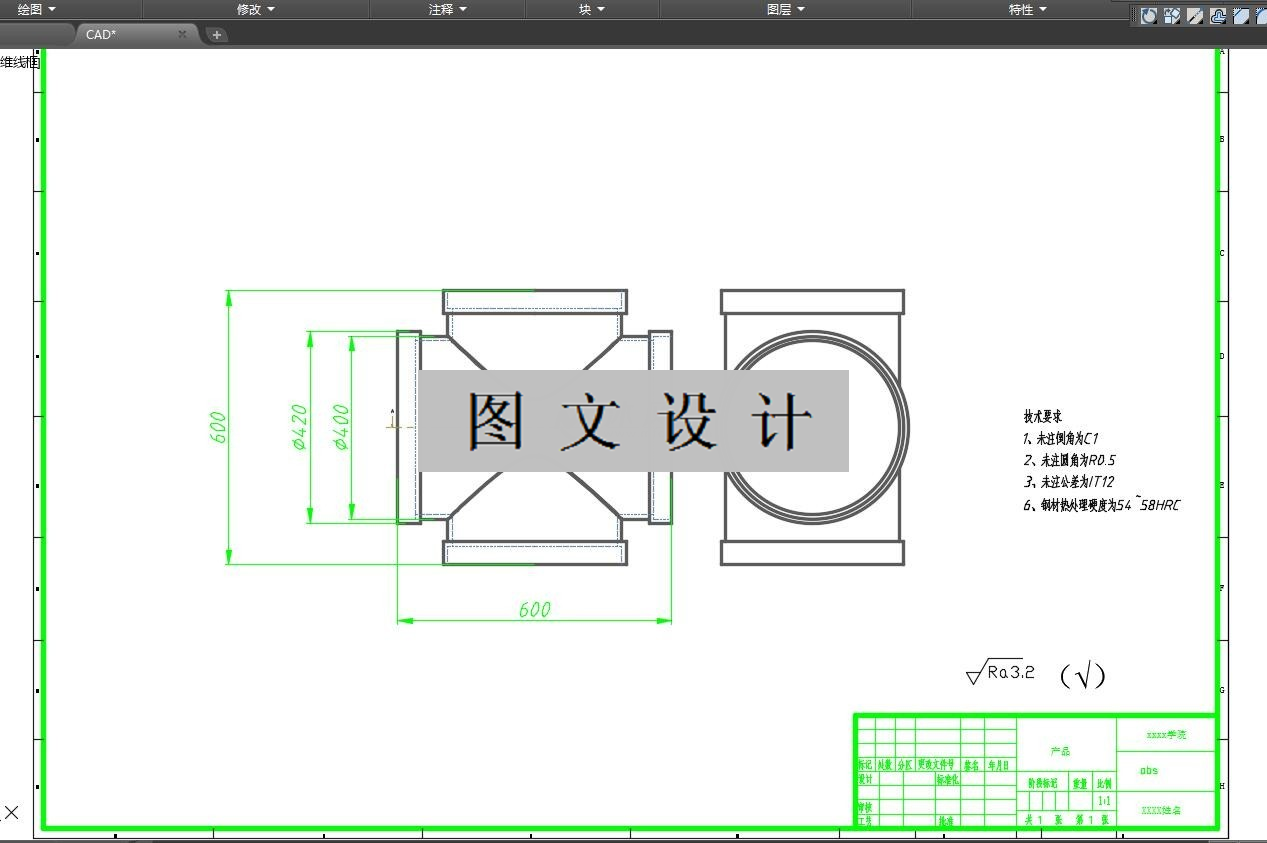Expand the 注释 (Annotation) panel dropdown
Viewport: 1267px width, 843px height.
pos(448,9)
